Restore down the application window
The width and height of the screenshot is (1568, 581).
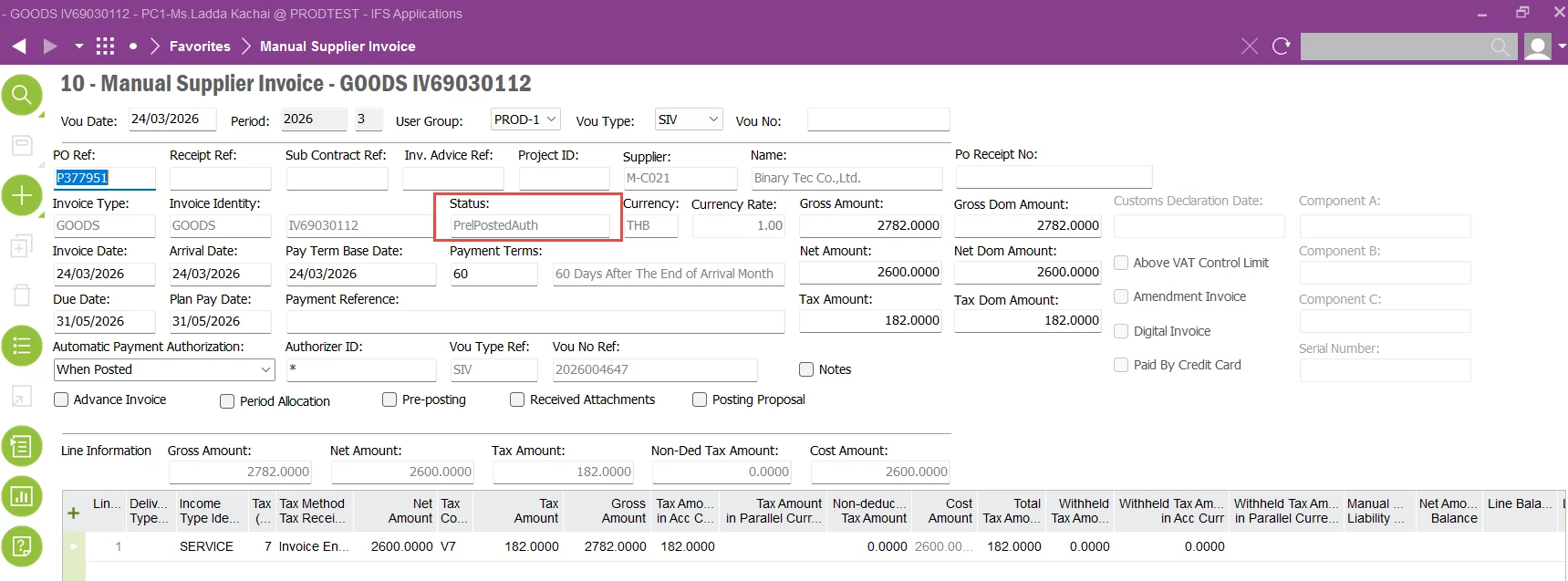pyautogui.click(x=1521, y=13)
